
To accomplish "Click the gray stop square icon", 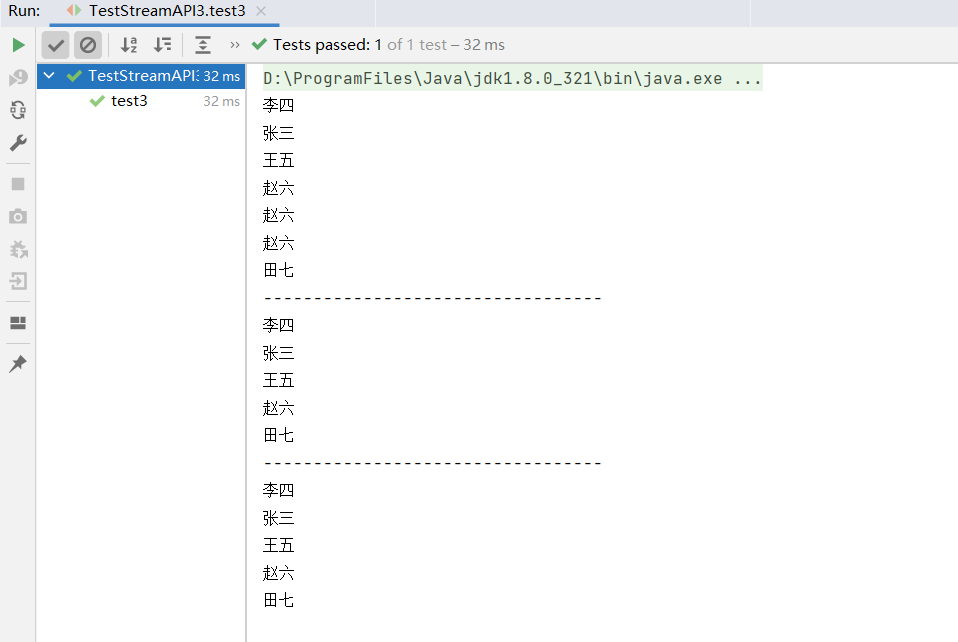I will point(17,184).
